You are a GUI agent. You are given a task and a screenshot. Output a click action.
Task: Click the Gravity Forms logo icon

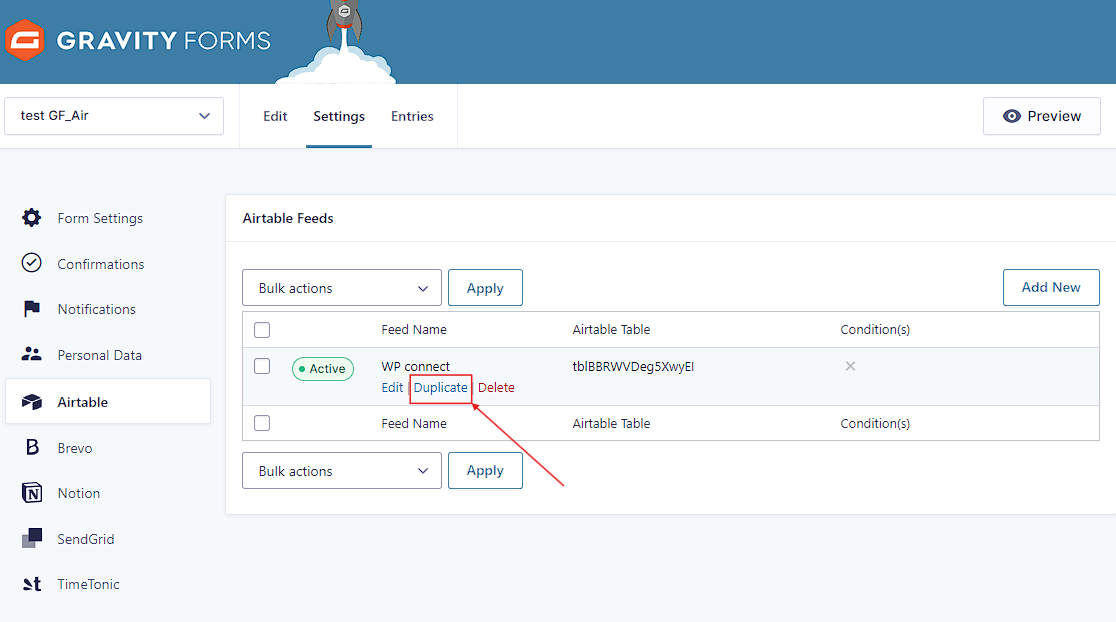coord(25,40)
